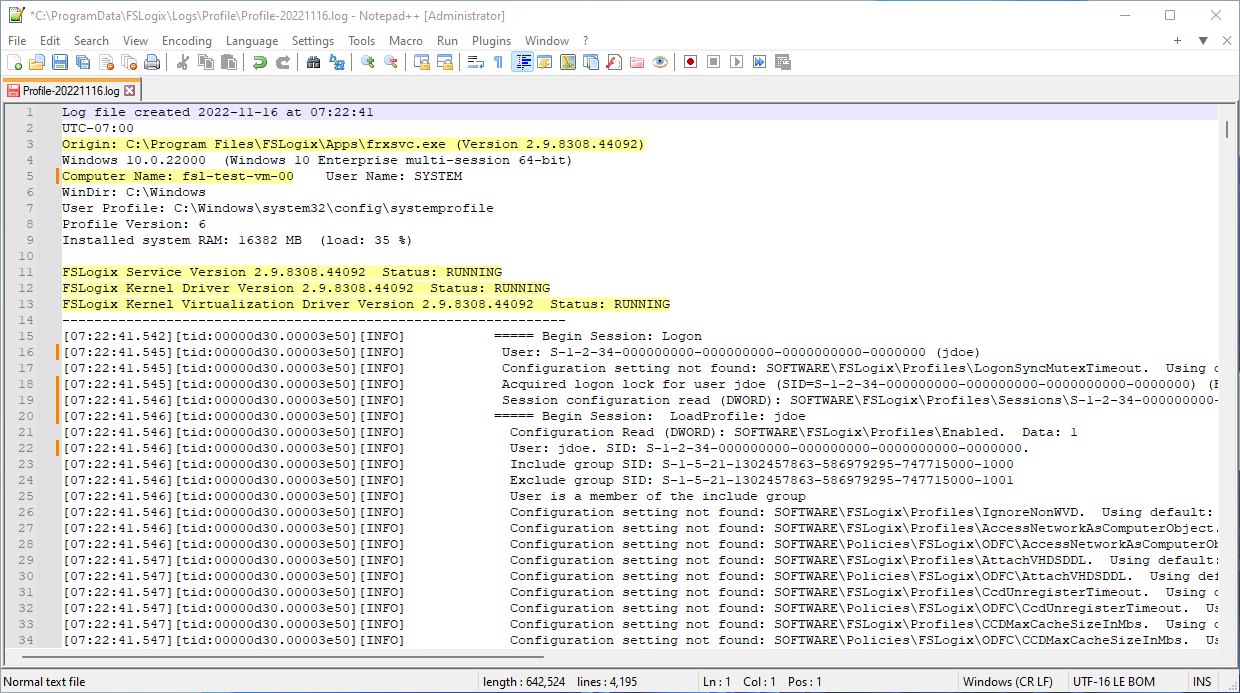Screen dimensions: 1240x693
Task: Open the File menu
Action: [x=17, y=41]
